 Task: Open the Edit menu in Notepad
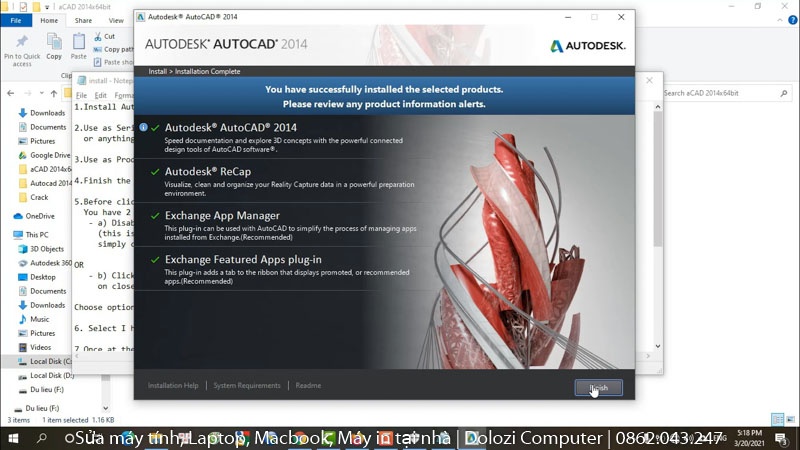point(101,95)
